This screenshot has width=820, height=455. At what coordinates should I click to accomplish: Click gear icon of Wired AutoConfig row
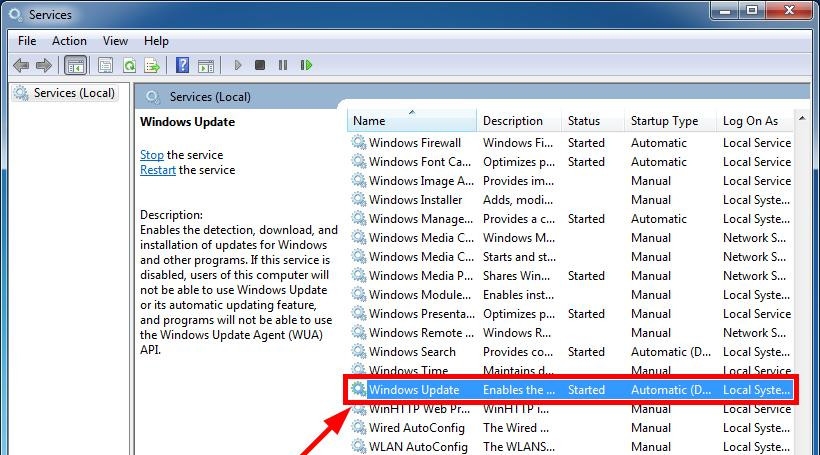[x=359, y=427]
